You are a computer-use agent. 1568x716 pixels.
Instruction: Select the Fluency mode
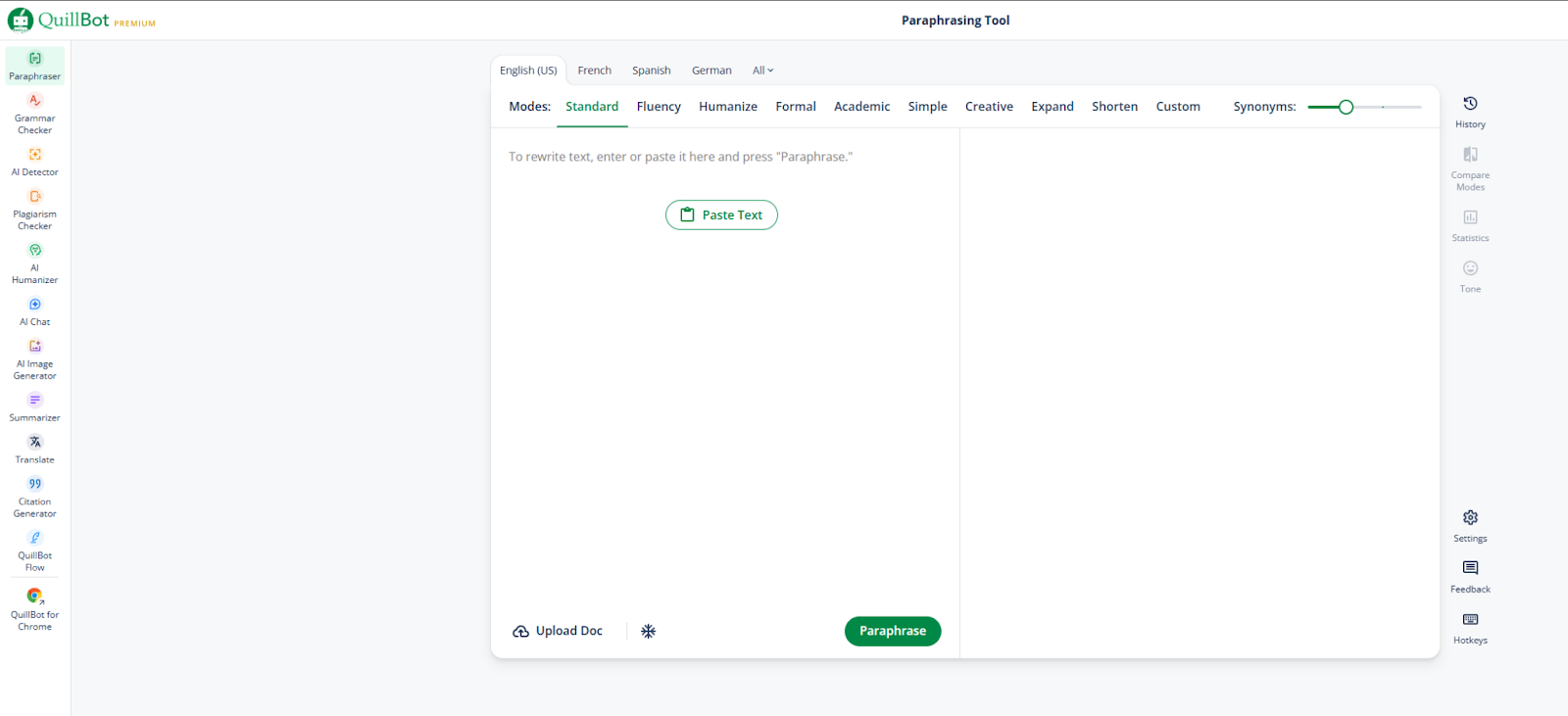pos(658,107)
